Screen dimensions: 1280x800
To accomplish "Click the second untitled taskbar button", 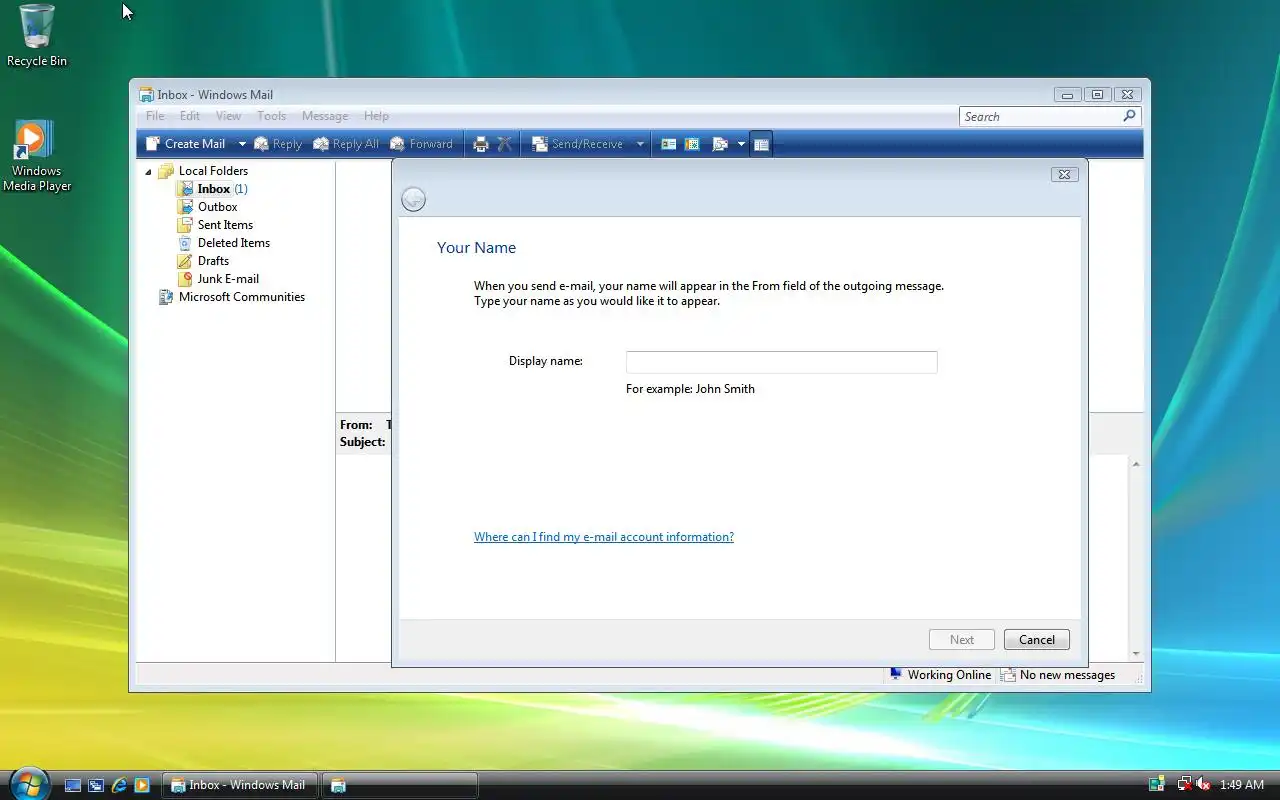I will click(399, 785).
